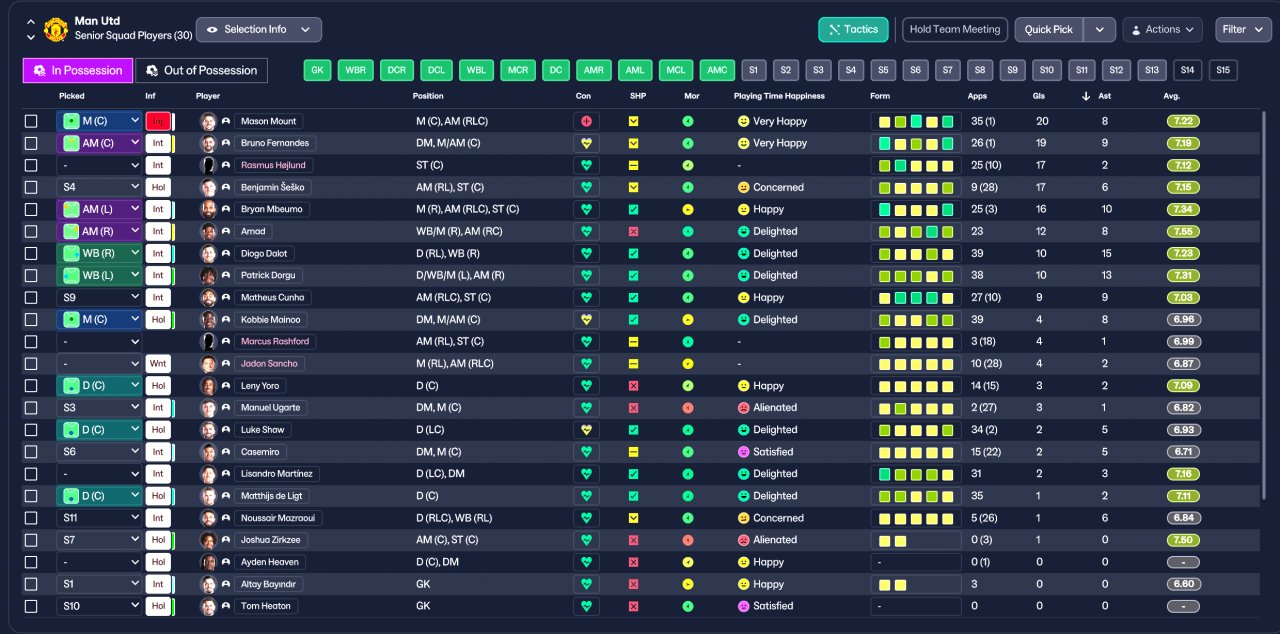Viewport: 1280px width, 634px height.
Task: Click Tom Heaton's green heart condition icon
Action: pyautogui.click(x=586, y=606)
